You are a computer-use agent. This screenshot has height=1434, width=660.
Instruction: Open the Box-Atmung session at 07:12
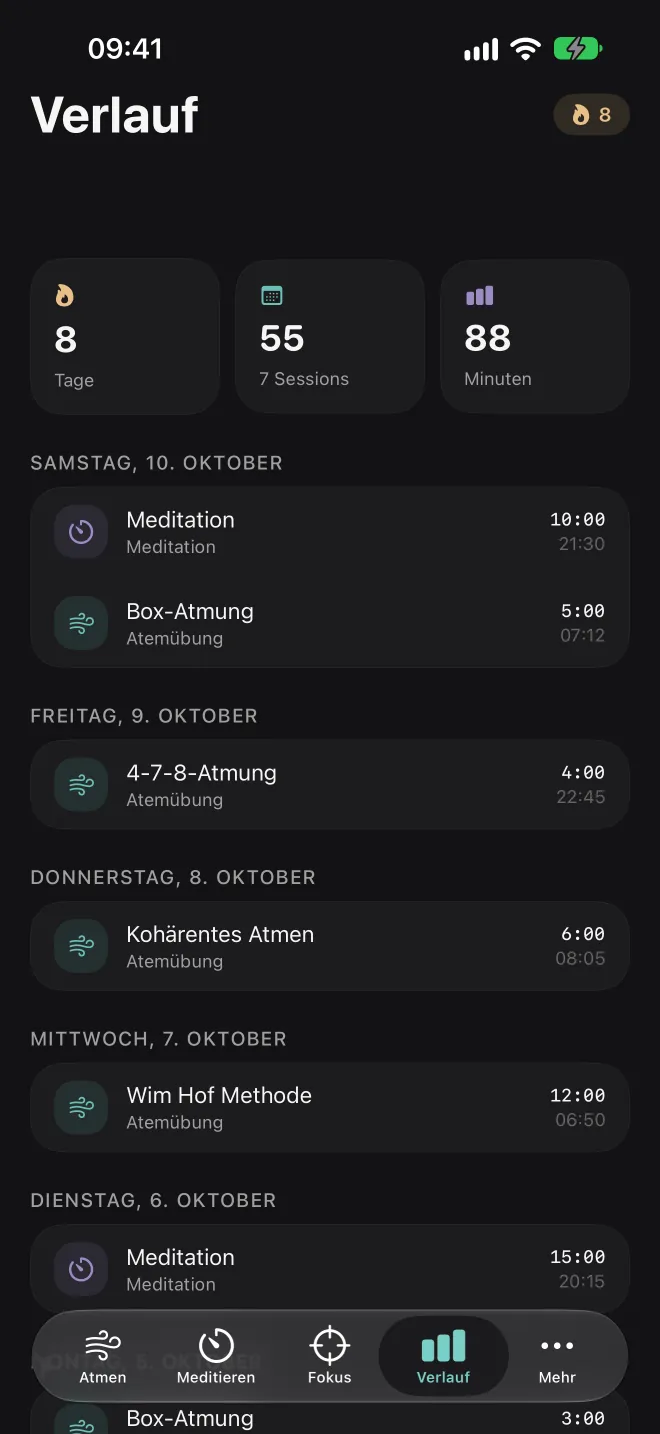(x=330, y=623)
